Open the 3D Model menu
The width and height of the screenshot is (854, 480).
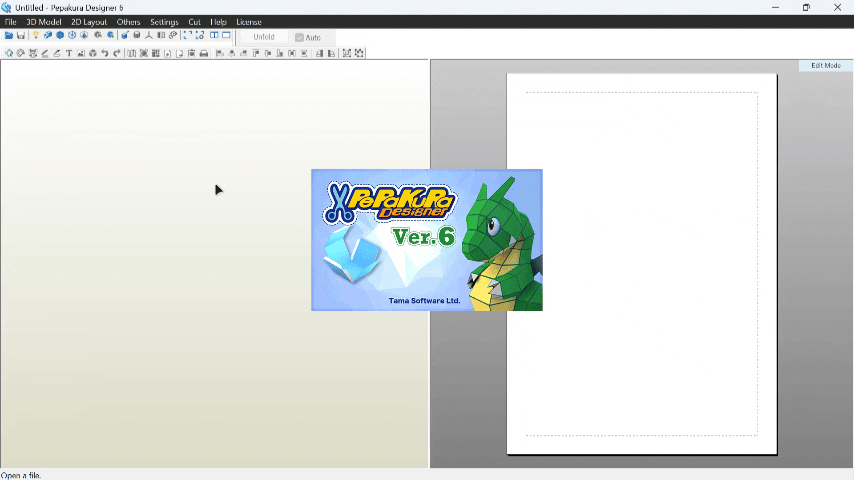pyautogui.click(x=44, y=22)
